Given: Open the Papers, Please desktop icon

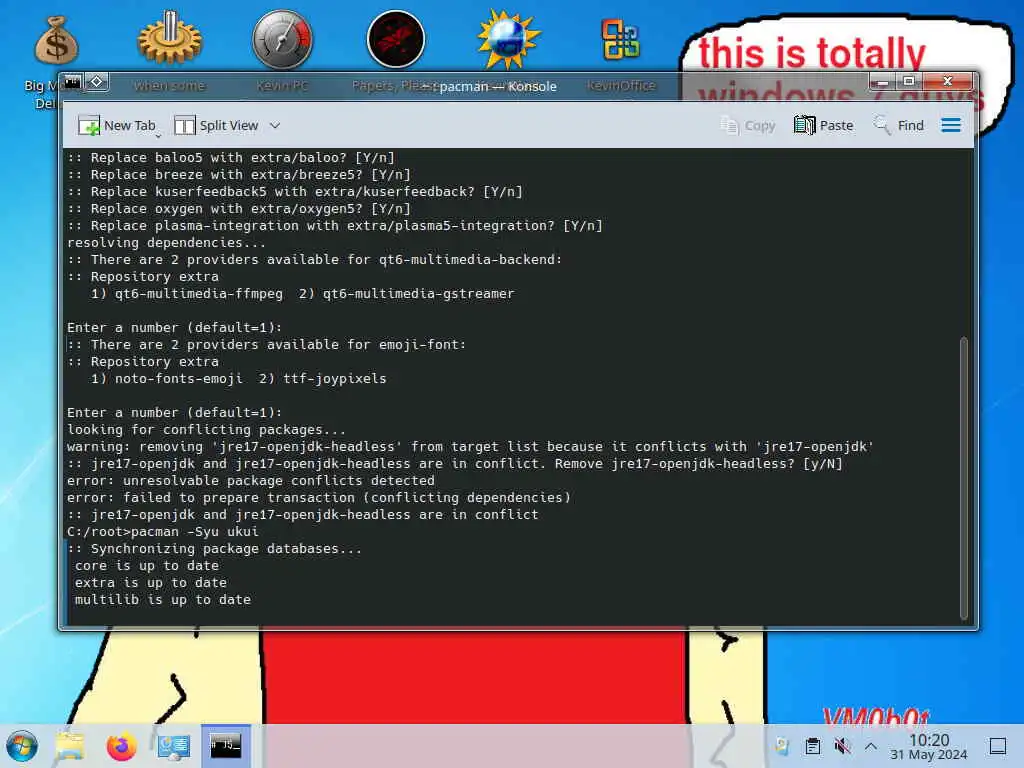Looking at the screenshot, I should (395, 39).
